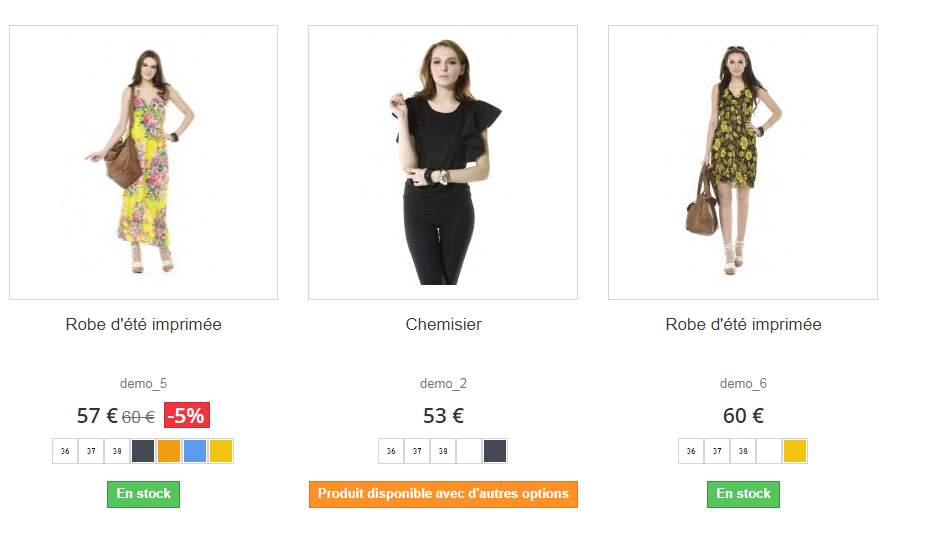Viewport: 934px width, 544px height.
Task: Click the demo_5 product's Robe d'été imprimée title
Action: coord(143,324)
